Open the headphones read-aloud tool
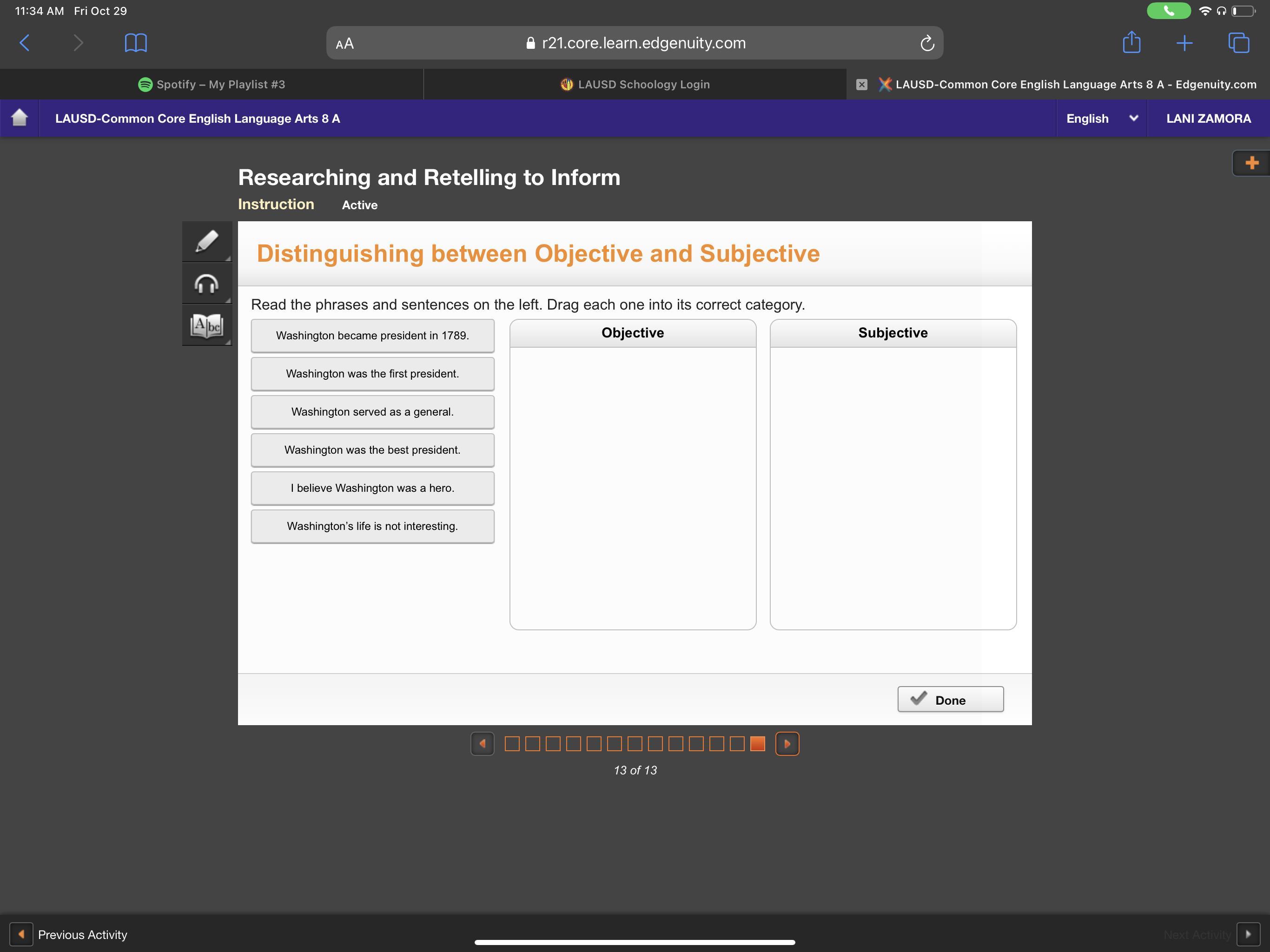 click(x=207, y=284)
